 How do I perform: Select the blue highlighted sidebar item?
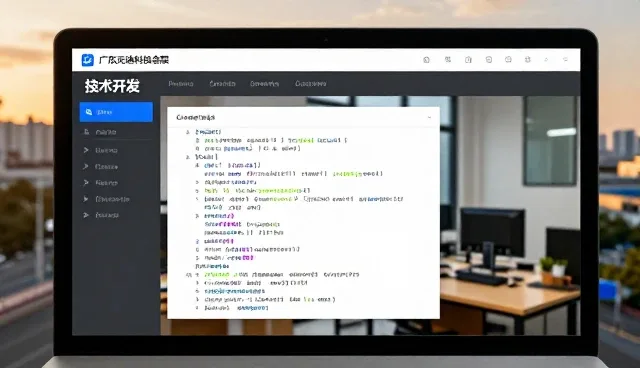[116, 112]
